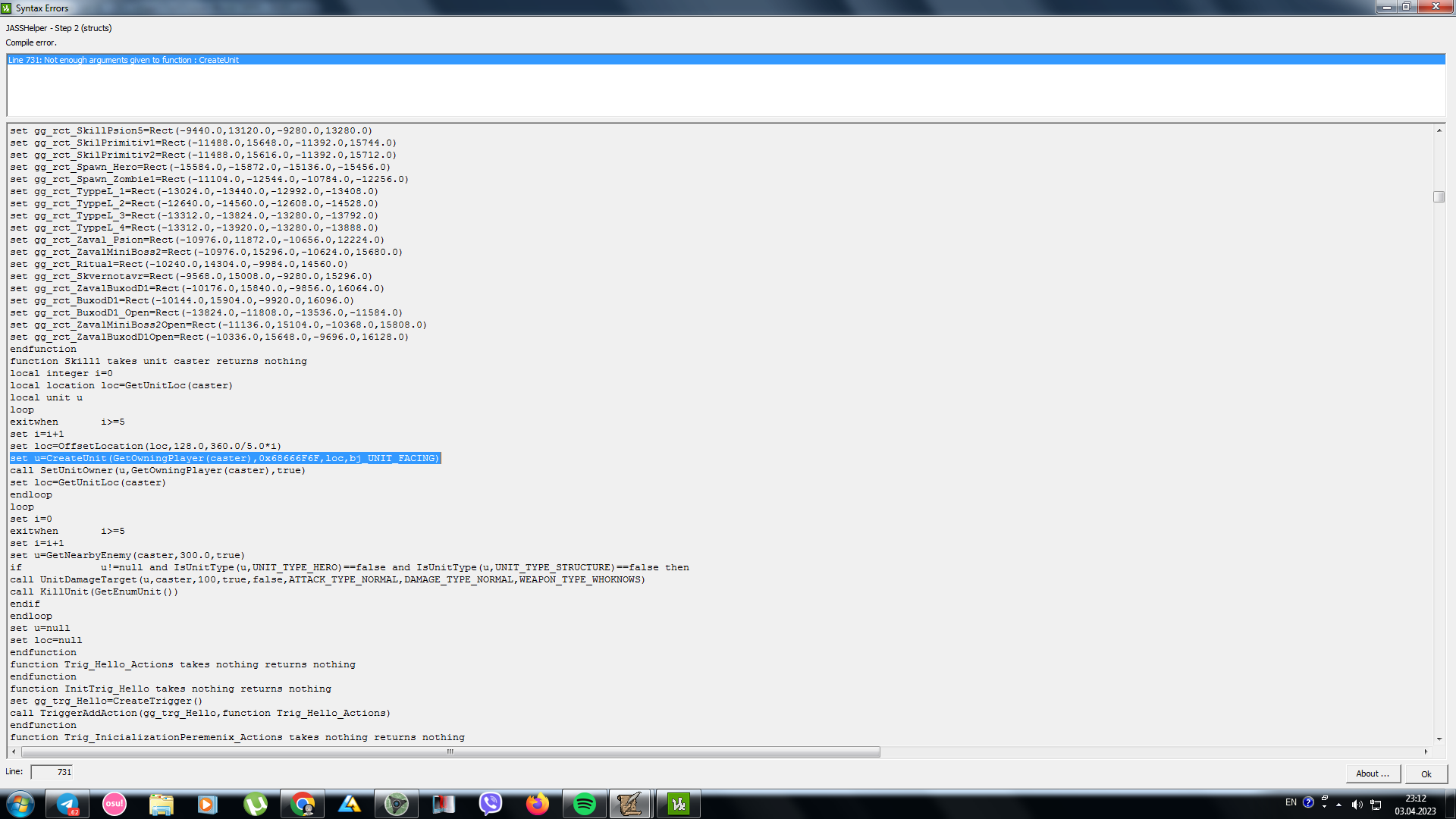Switch to Google Chrome in taskbar
Viewport: 1456px width, 819px height.
pyautogui.click(x=303, y=804)
